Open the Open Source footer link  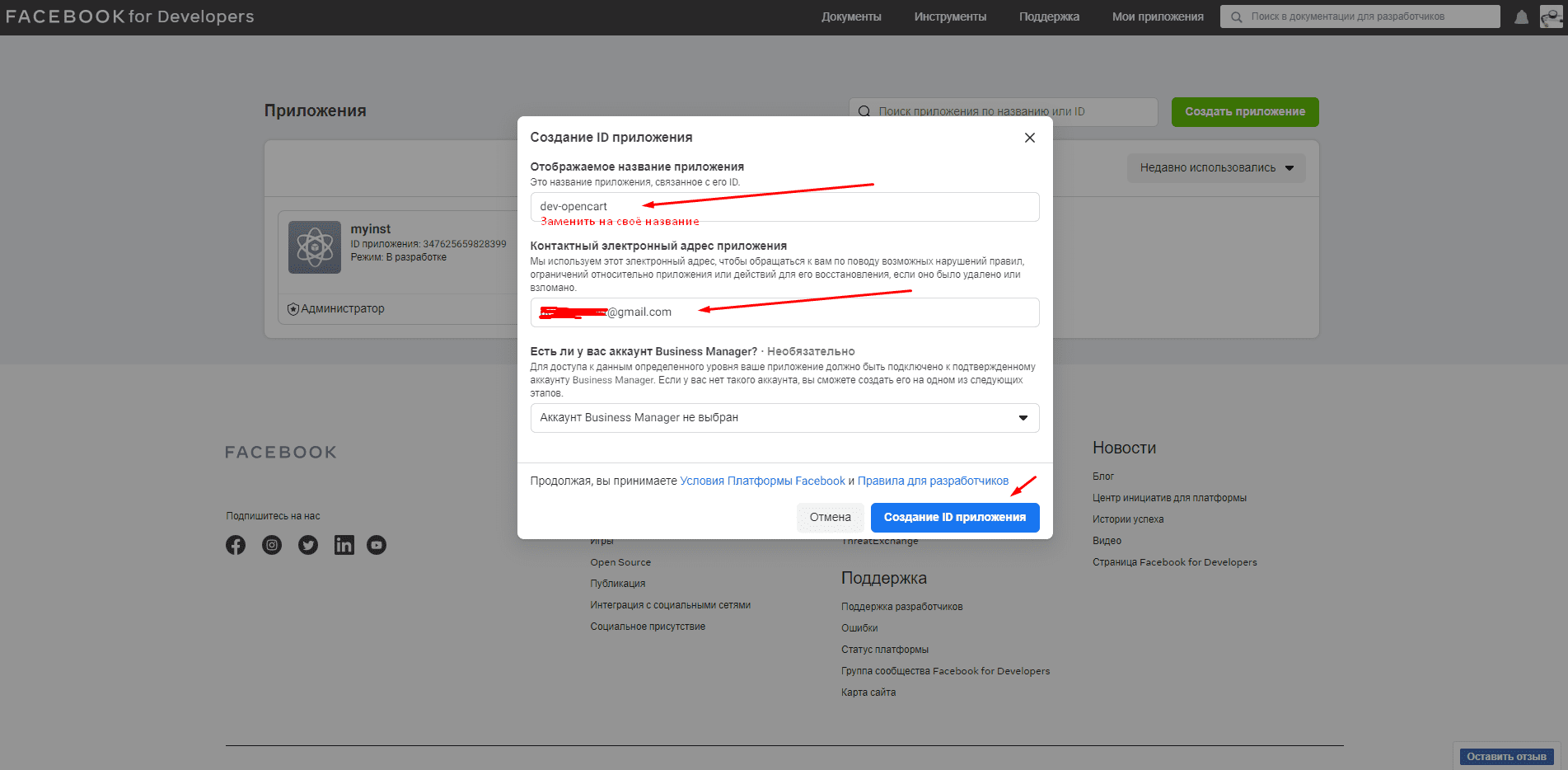coord(620,562)
